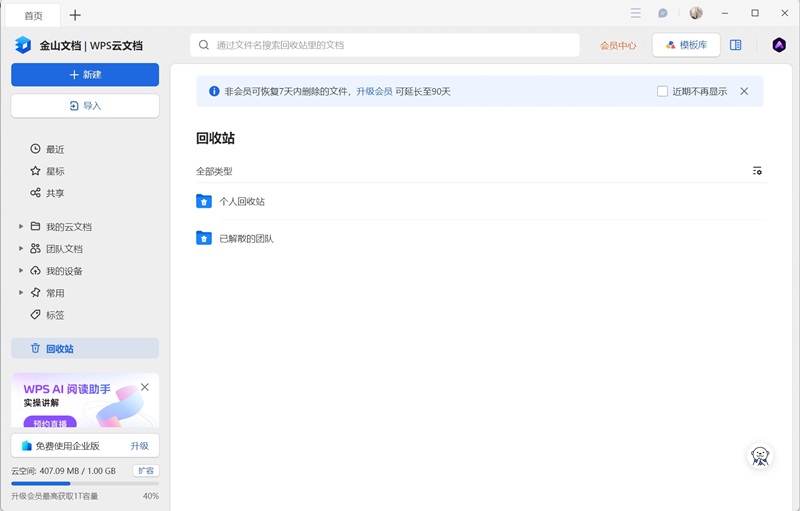This screenshot has width=800, height=511.
Task: Add a new tab with plus icon
Action: click(x=75, y=15)
